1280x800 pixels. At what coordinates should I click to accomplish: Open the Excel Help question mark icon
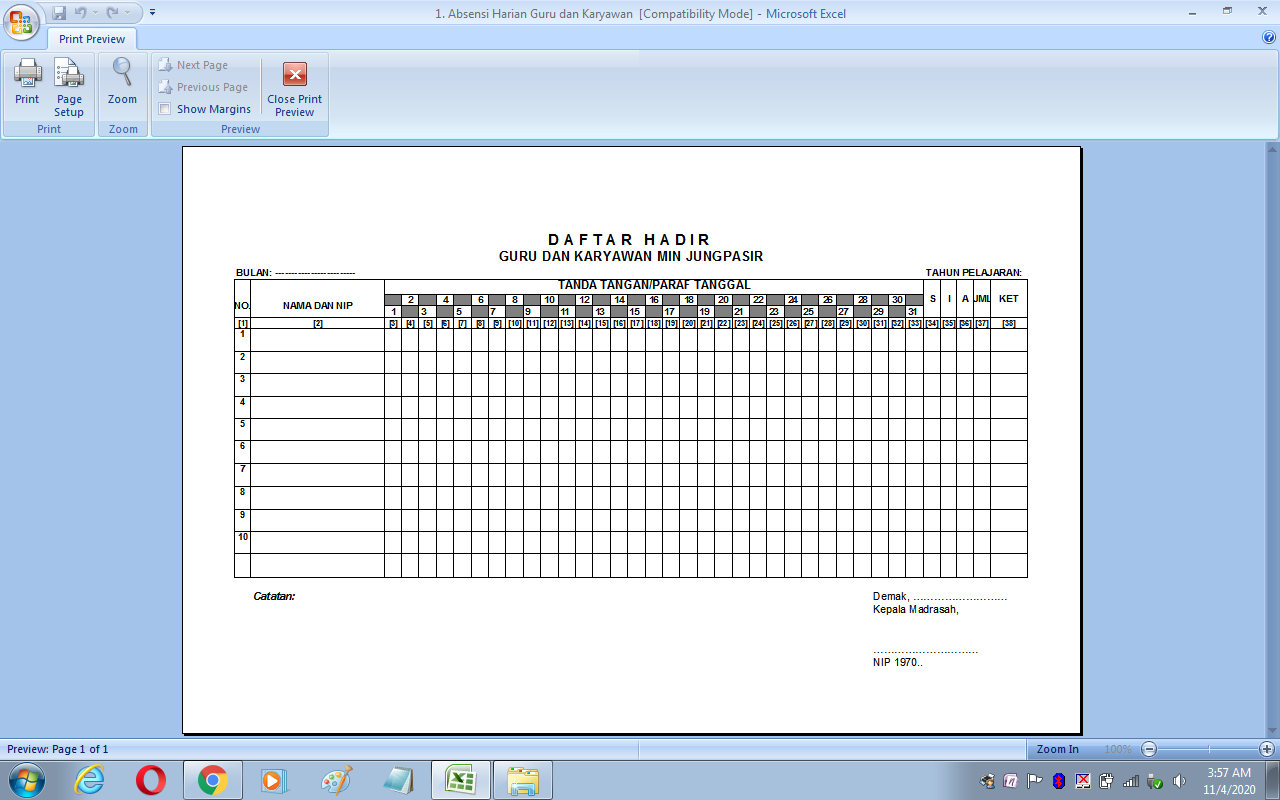coord(1269,38)
